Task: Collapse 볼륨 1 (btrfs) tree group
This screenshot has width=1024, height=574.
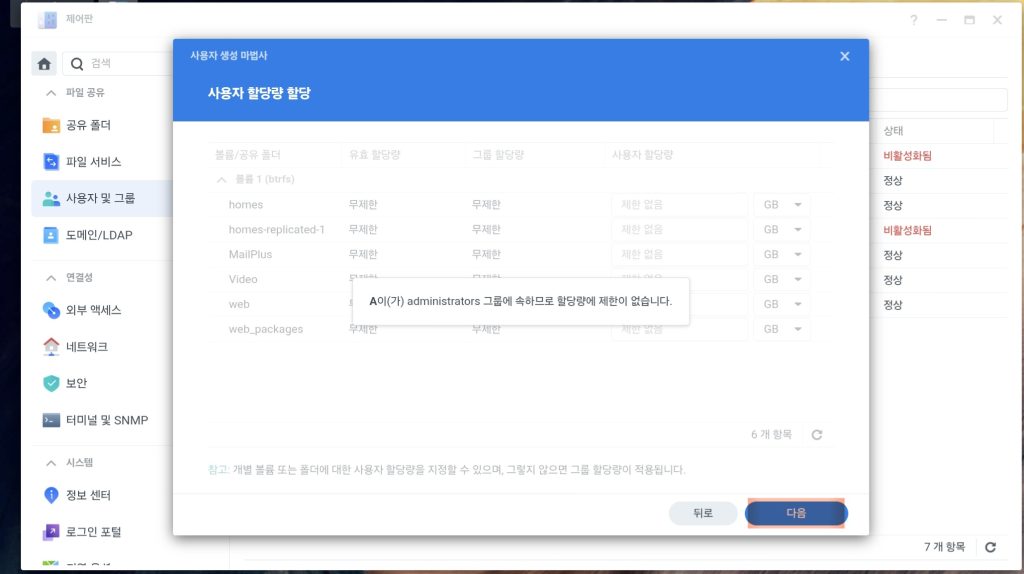Action: point(221,180)
